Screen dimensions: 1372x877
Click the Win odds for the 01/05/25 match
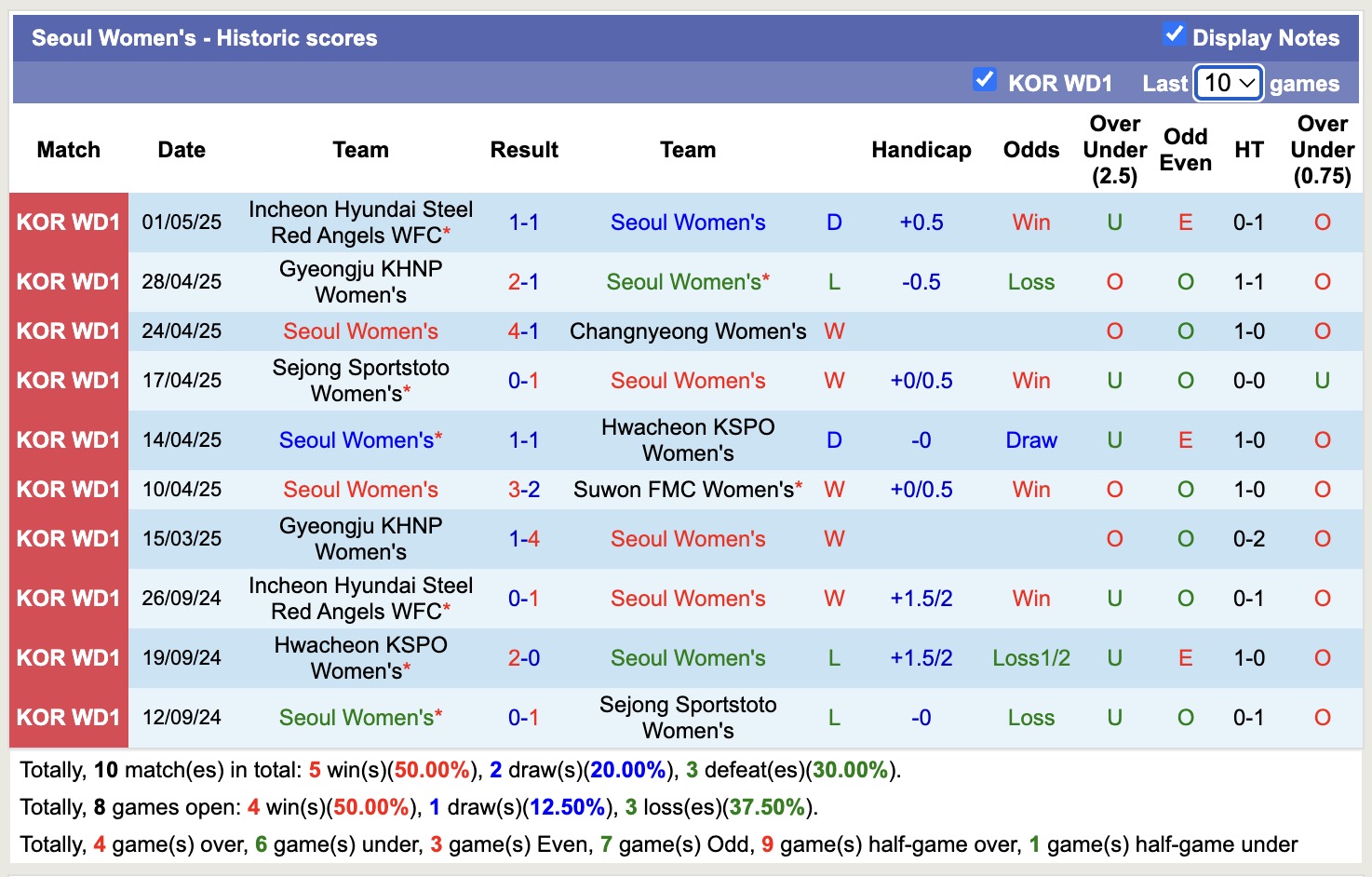click(1030, 222)
